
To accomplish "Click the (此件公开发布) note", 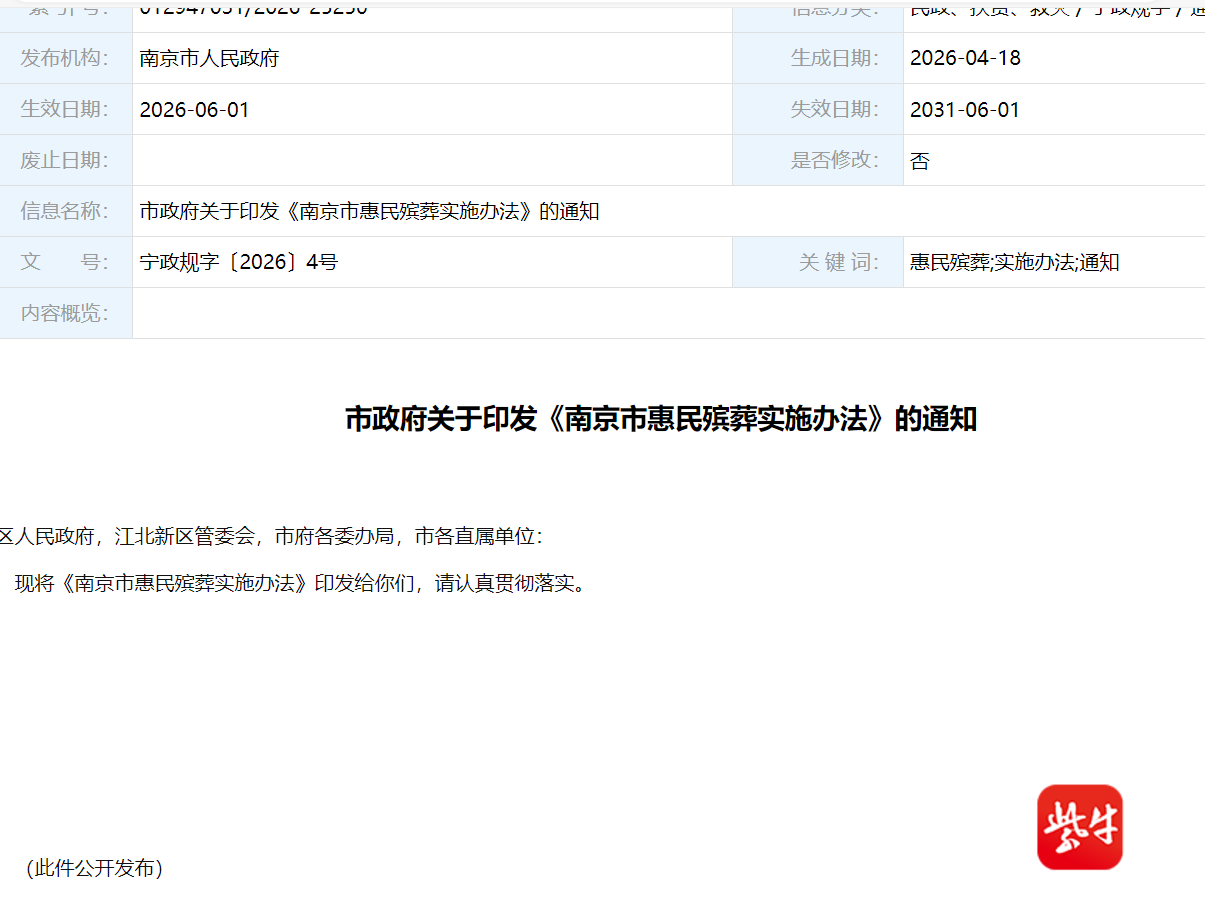I will [x=94, y=868].
